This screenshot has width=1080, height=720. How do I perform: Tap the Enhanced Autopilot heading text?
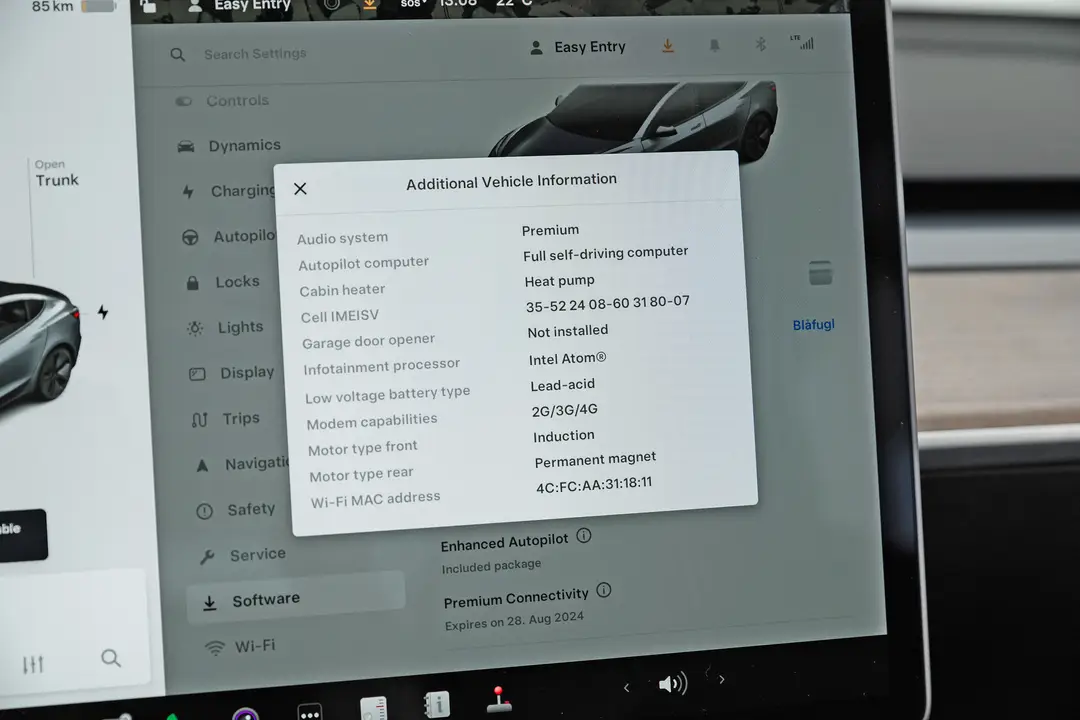504,543
